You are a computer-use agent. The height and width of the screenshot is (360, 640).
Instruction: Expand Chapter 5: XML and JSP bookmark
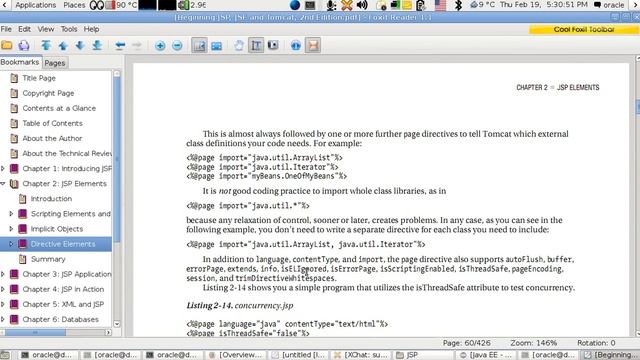(3, 304)
